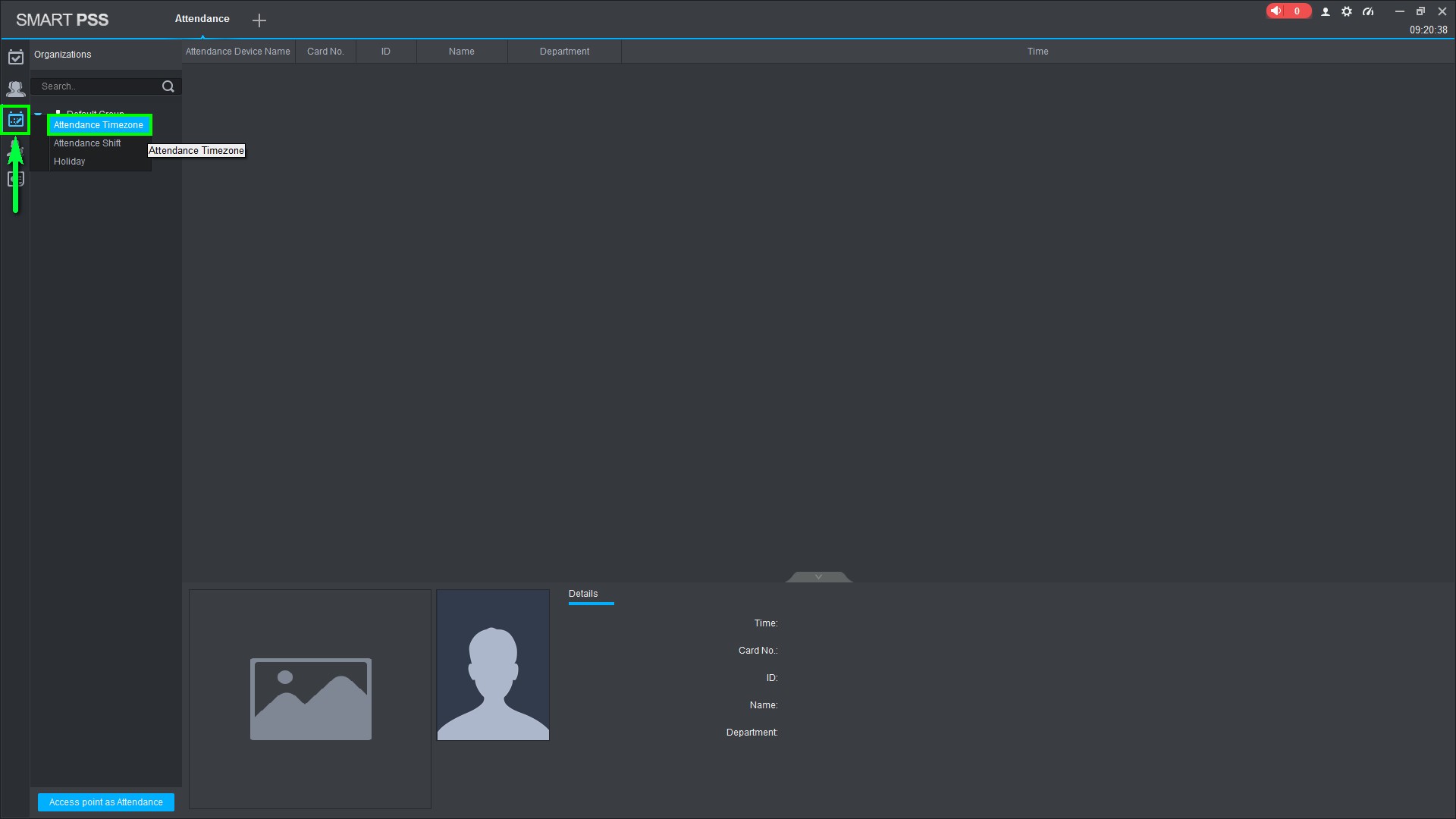Click the system status gauge icon
Image resolution: width=1456 pixels, height=819 pixels.
tap(1368, 11)
